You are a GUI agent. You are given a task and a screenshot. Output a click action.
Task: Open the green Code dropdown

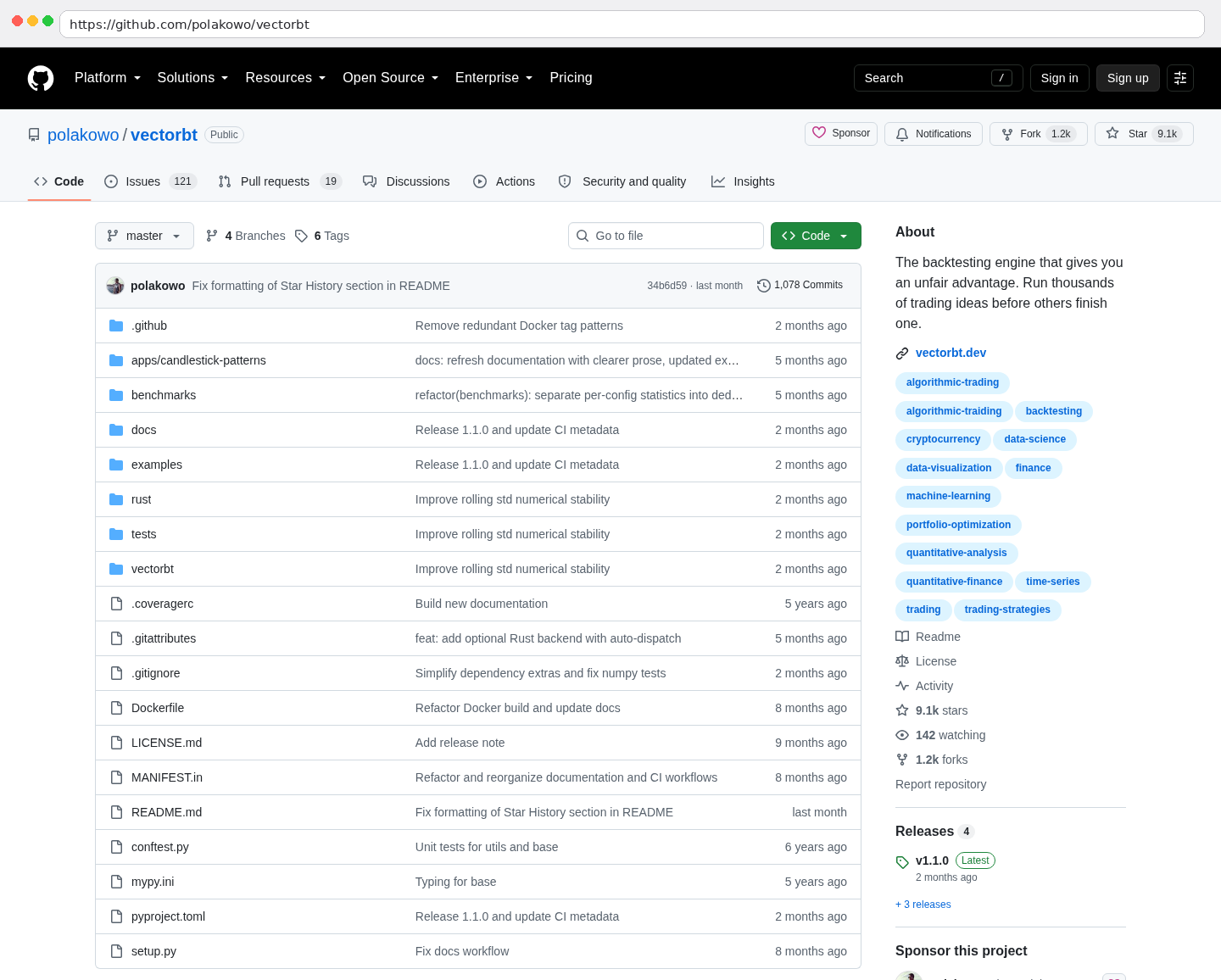coord(816,236)
